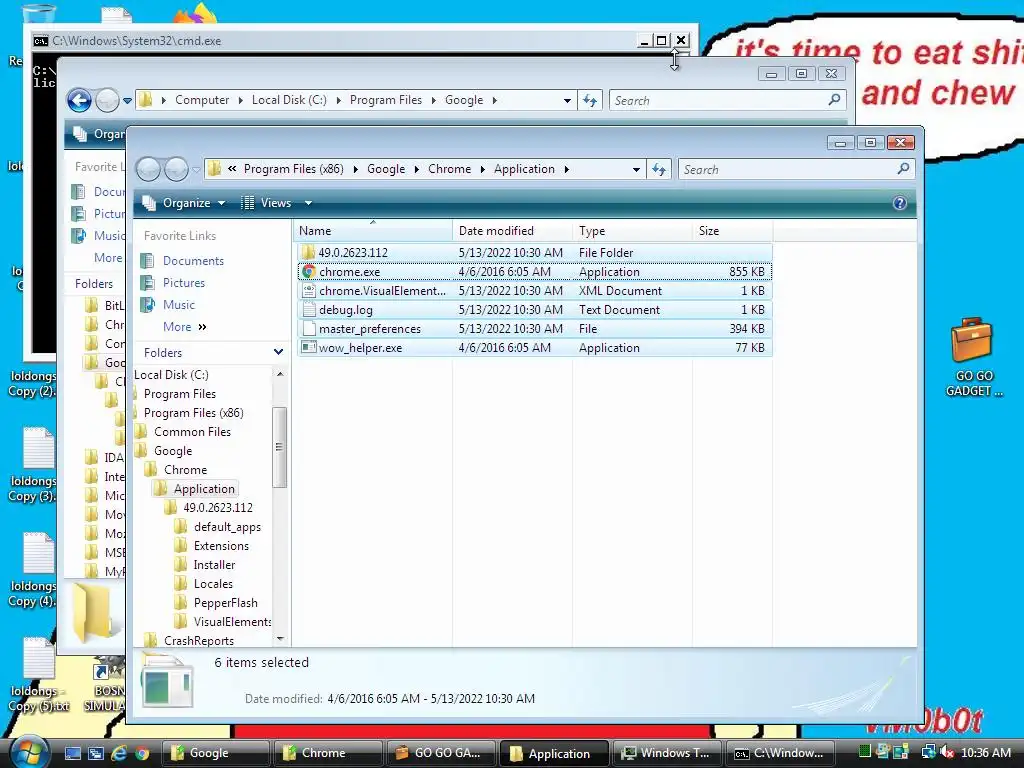This screenshot has width=1024, height=768.
Task: Open Documents favorite link icon
Action: (148, 261)
